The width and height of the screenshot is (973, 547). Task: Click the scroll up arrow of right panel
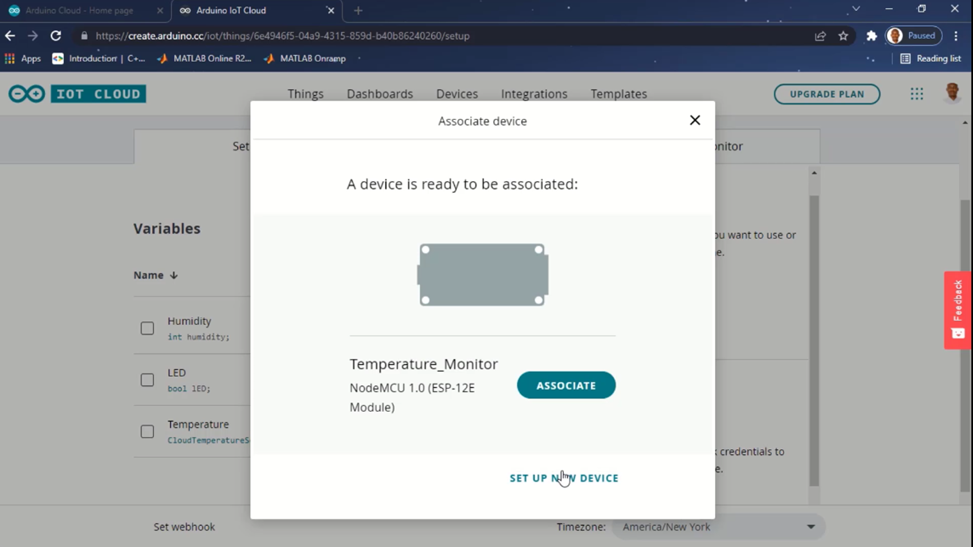(814, 173)
